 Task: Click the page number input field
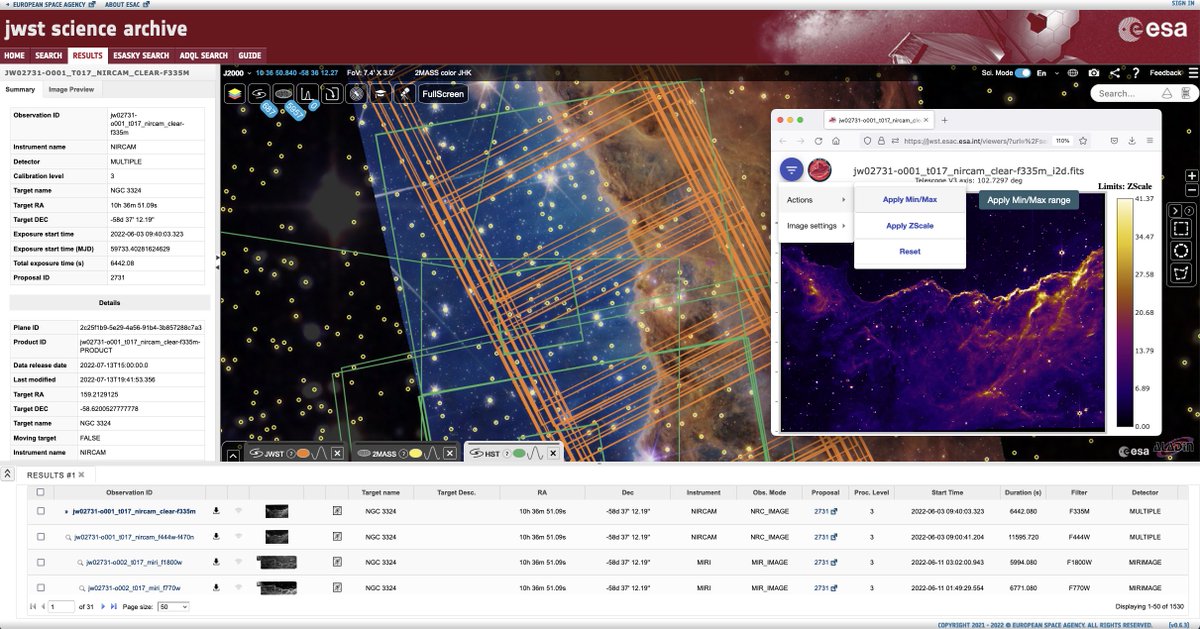[62, 606]
